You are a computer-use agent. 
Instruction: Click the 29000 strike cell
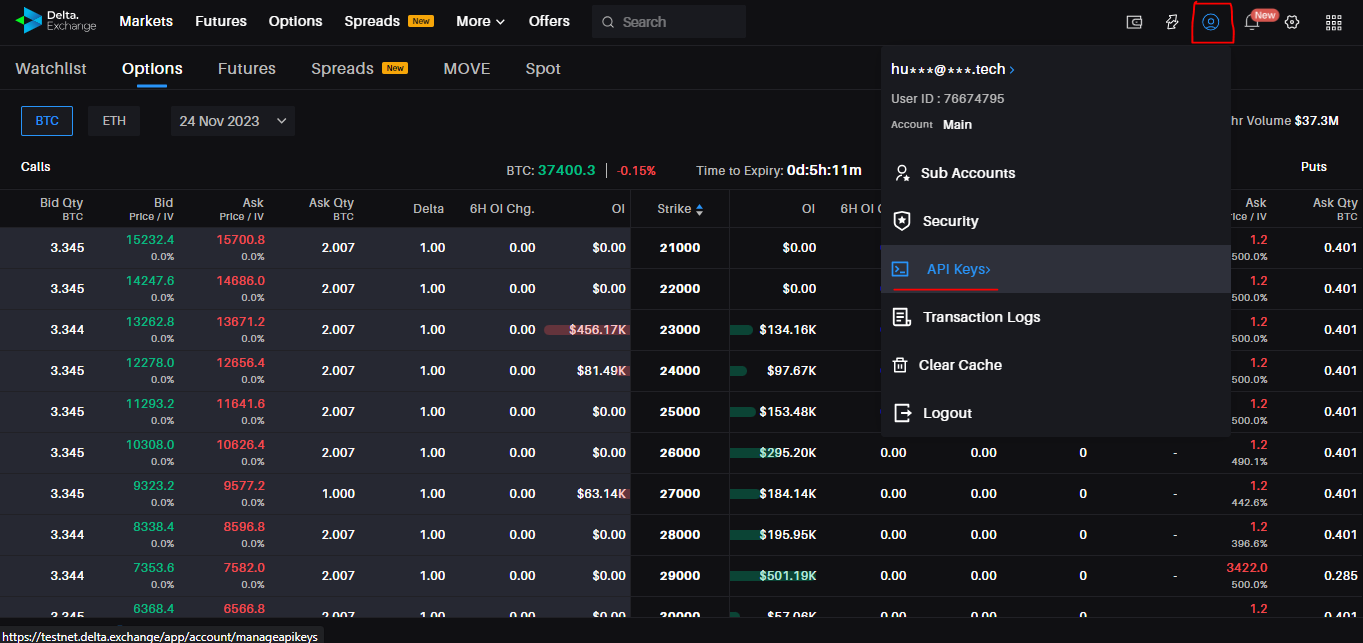[x=680, y=576]
